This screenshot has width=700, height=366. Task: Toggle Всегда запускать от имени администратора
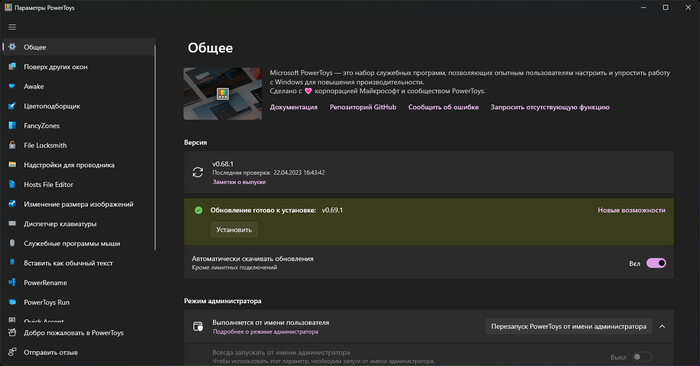642,357
